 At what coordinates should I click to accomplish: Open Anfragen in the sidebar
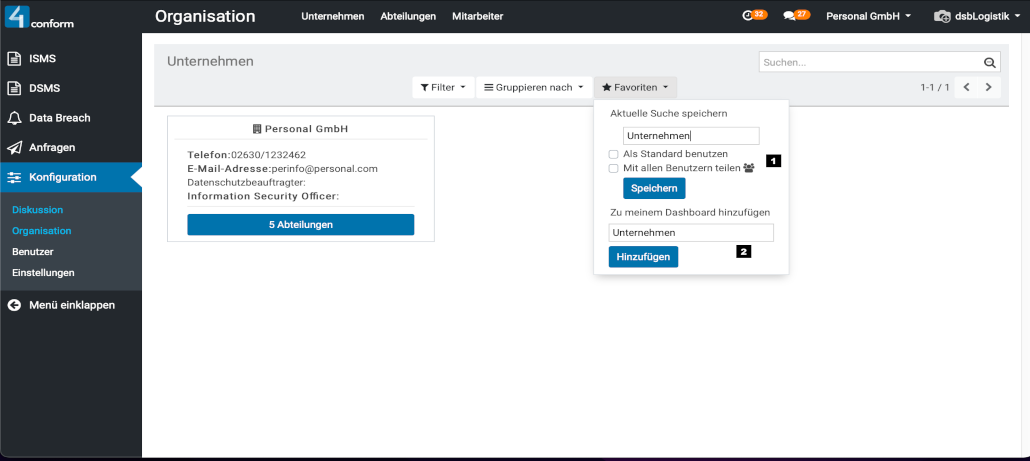click(x=51, y=148)
